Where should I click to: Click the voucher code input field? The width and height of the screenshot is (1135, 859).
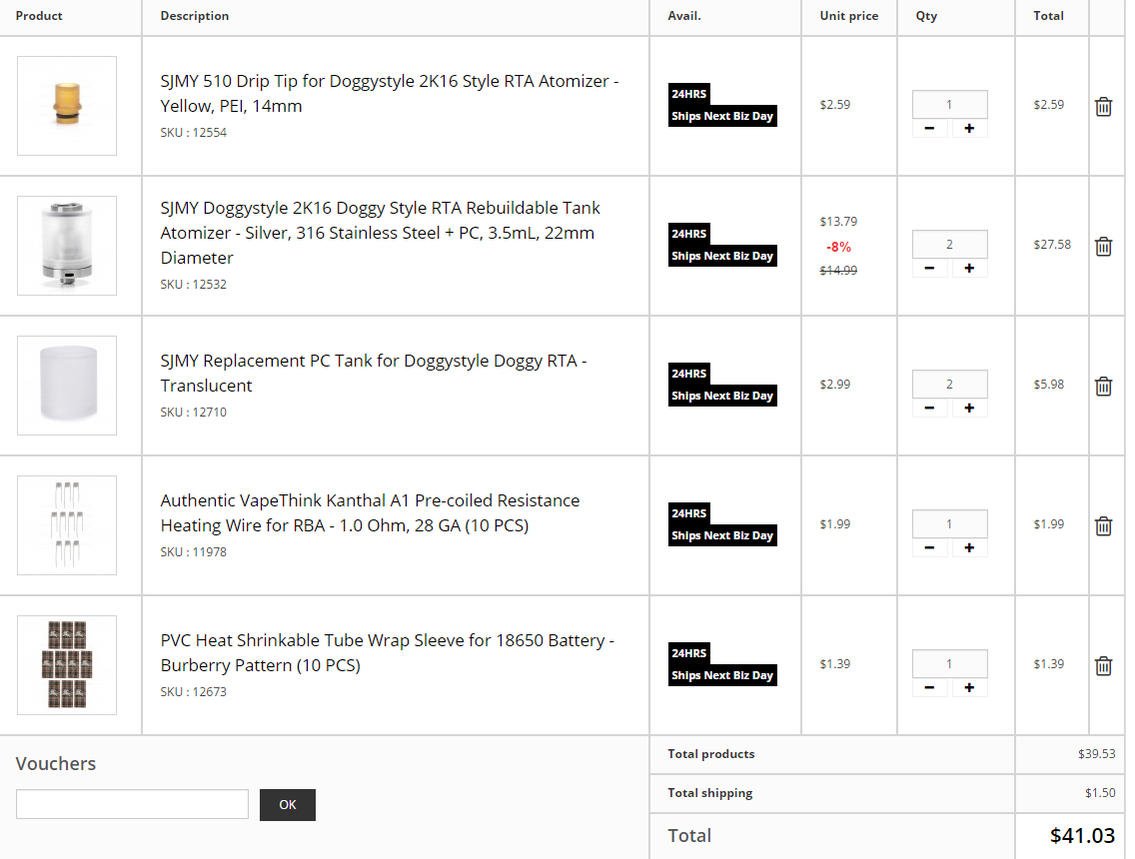pyautogui.click(x=132, y=804)
